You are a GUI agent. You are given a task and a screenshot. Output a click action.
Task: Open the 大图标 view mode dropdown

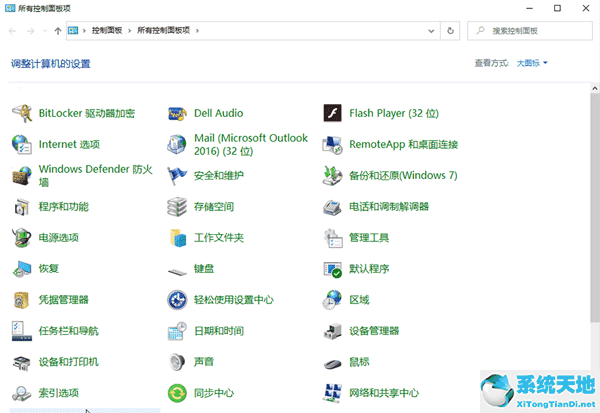532,63
